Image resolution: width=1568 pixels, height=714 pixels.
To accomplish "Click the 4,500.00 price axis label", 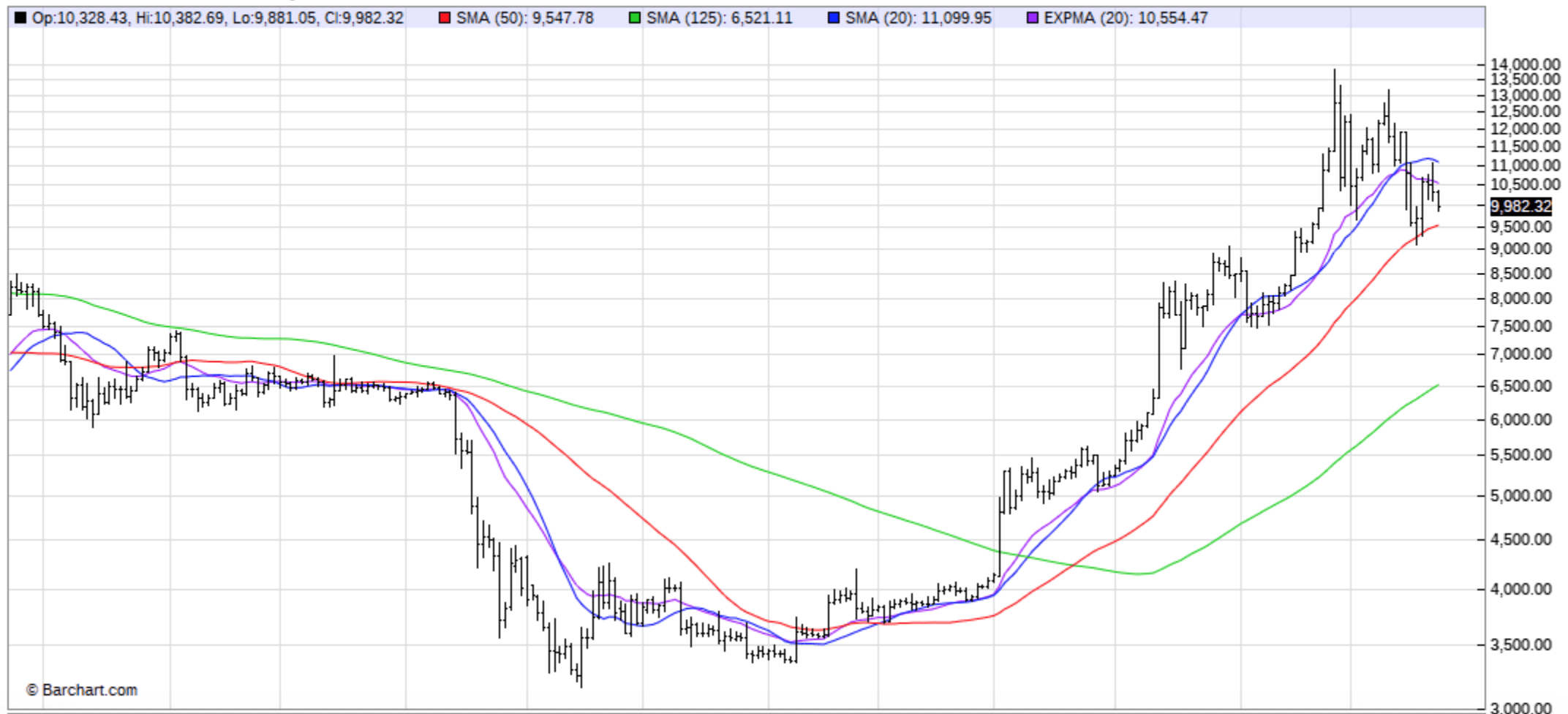I will click(1521, 540).
